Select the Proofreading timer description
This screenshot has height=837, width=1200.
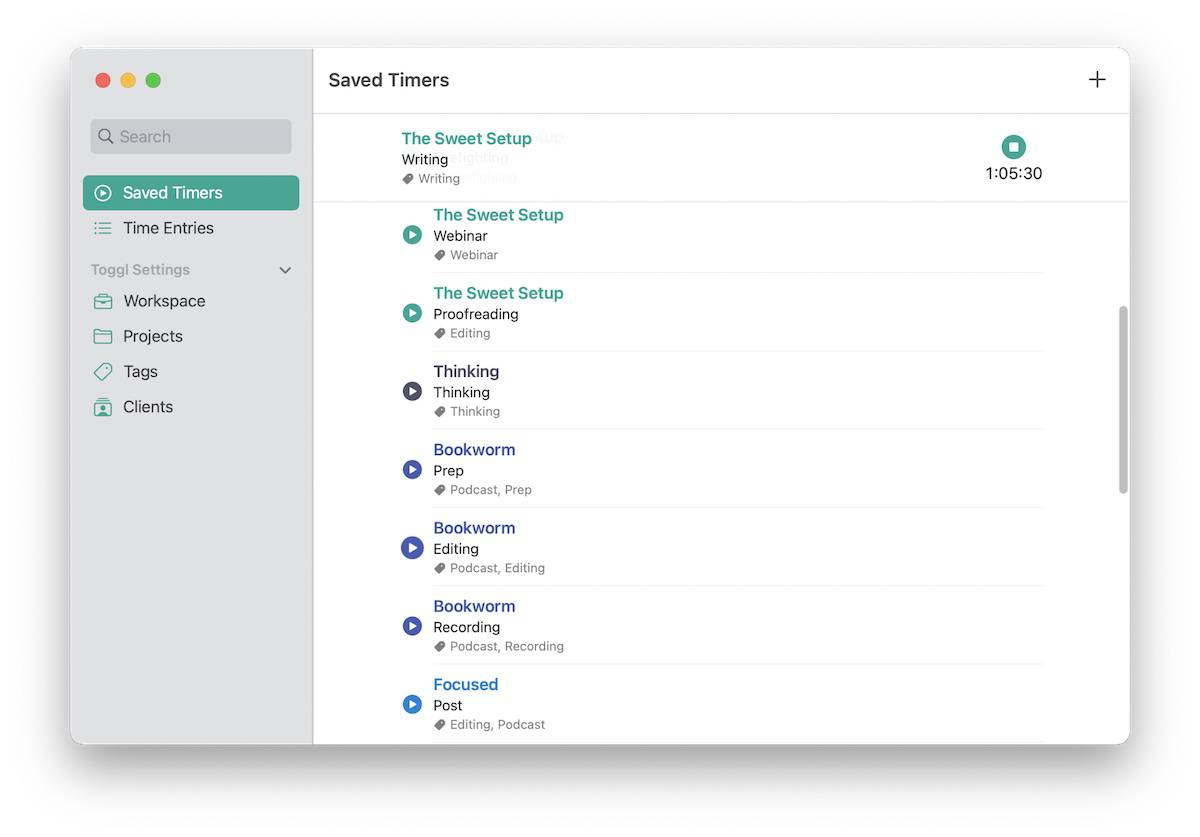click(476, 314)
